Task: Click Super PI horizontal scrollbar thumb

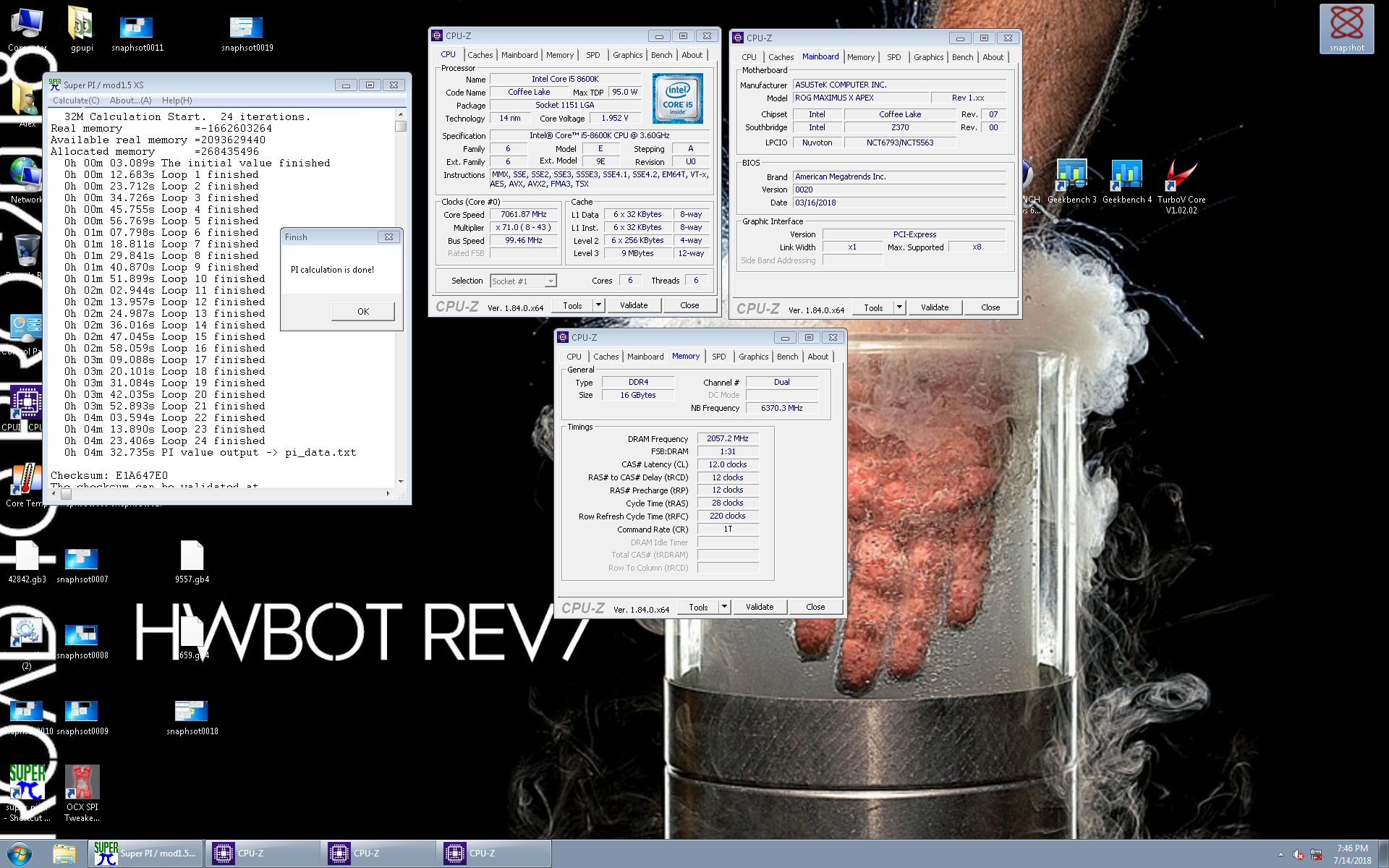Action: point(66,494)
